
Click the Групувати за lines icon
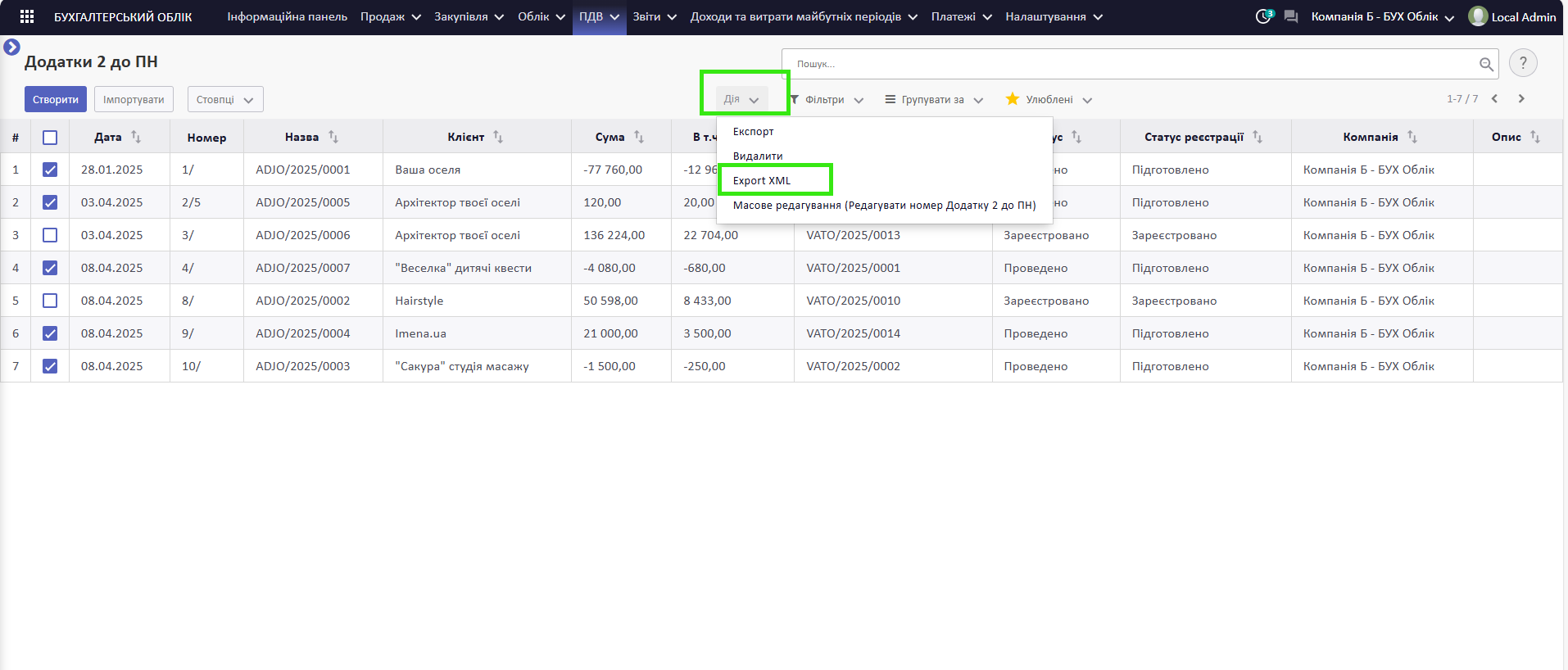[x=890, y=99]
